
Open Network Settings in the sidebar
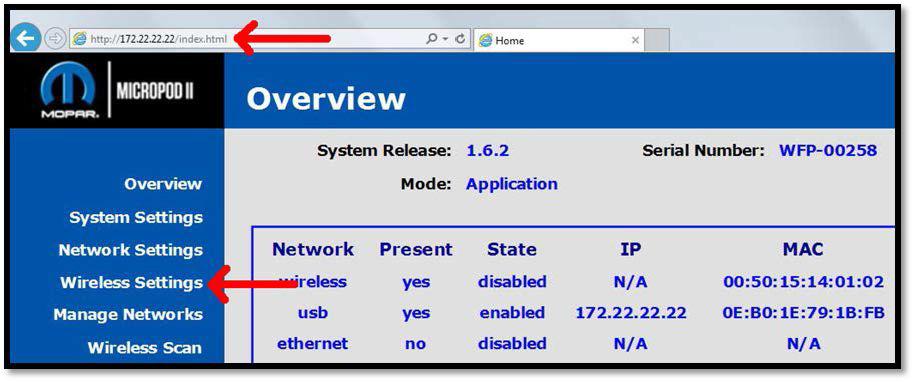131,250
